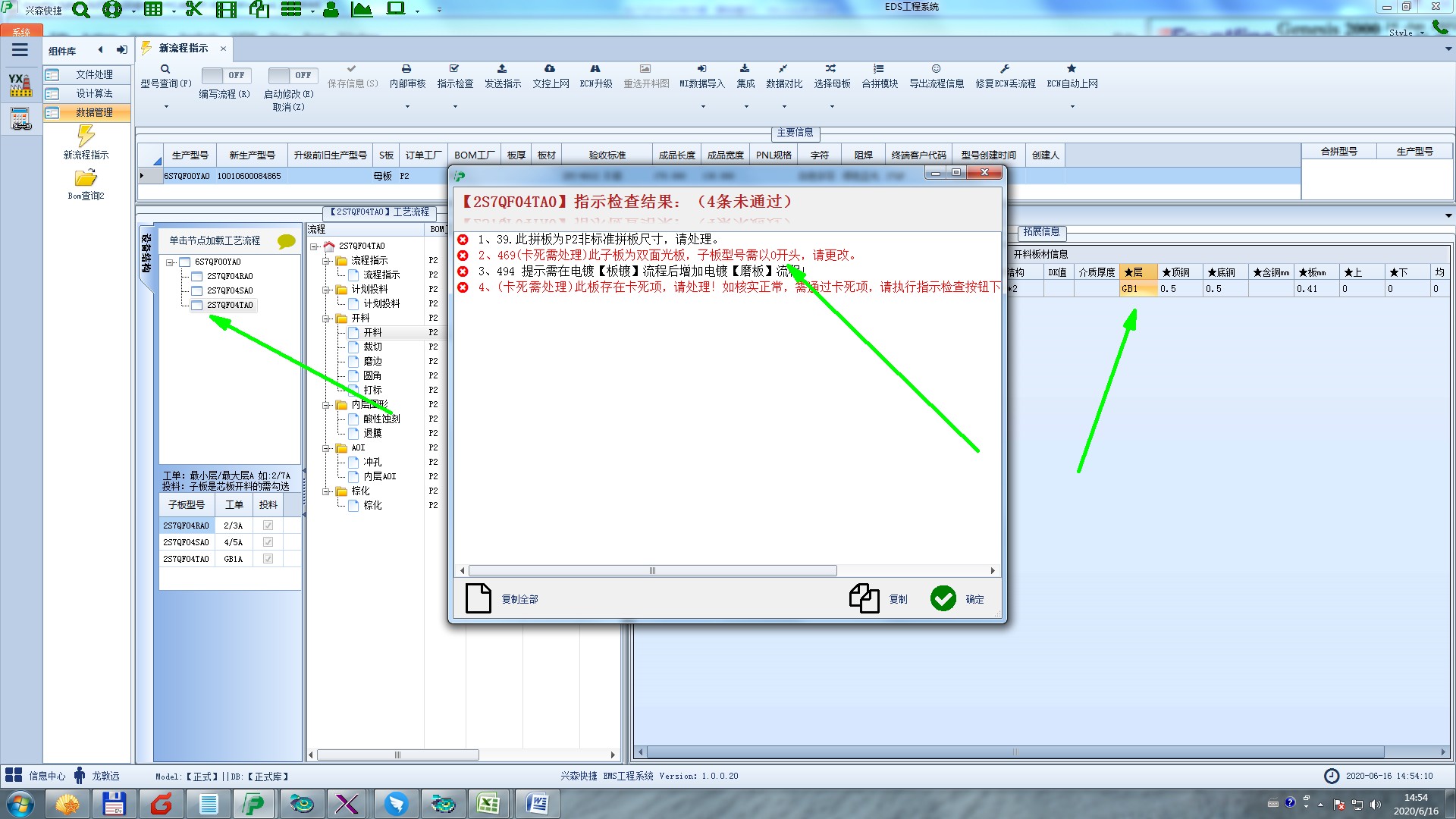Open dropdown arrow under 型号查询(F)
This screenshot has height=819, width=1456.
pyautogui.click(x=165, y=106)
